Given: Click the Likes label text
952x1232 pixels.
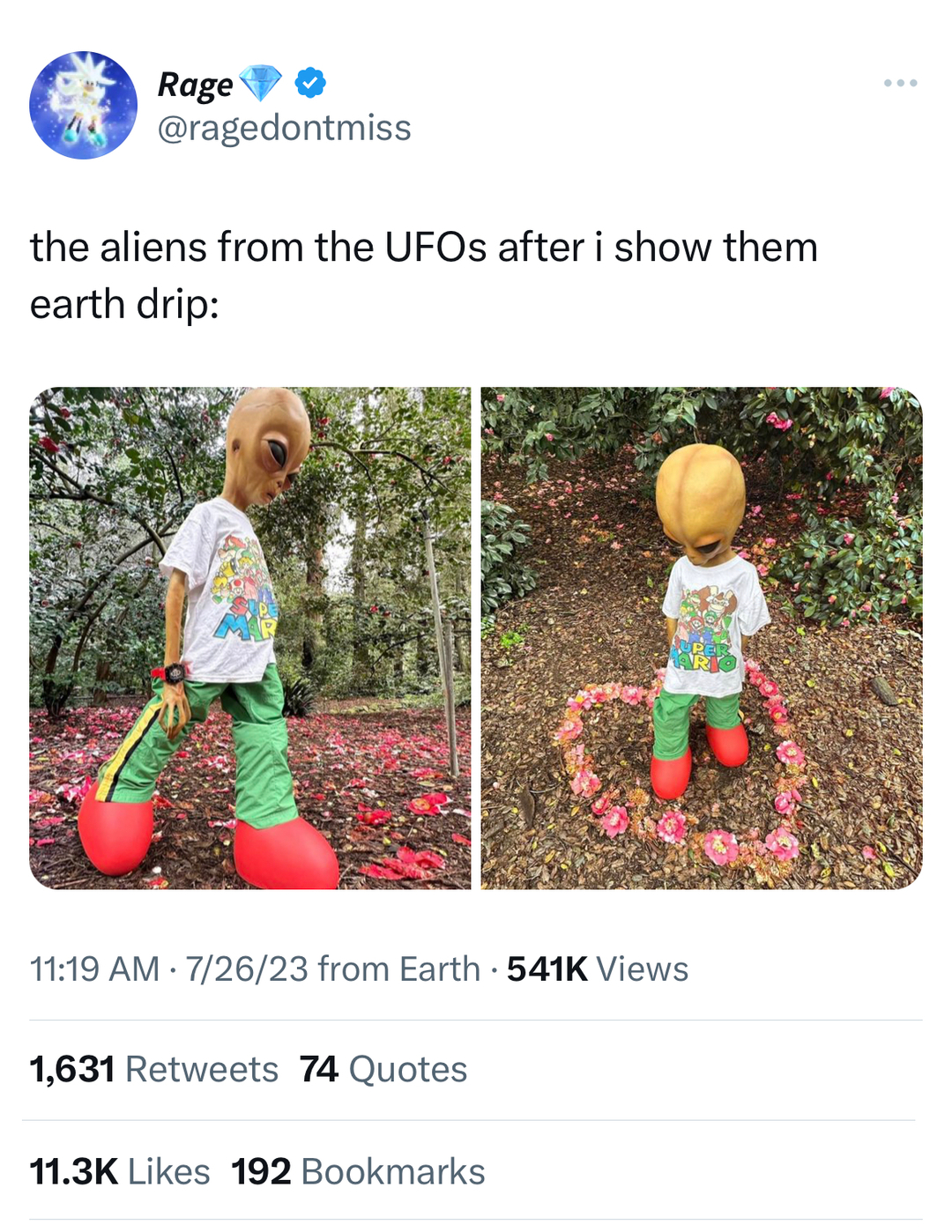Looking at the screenshot, I should pyautogui.click(x=167, y=1170).
